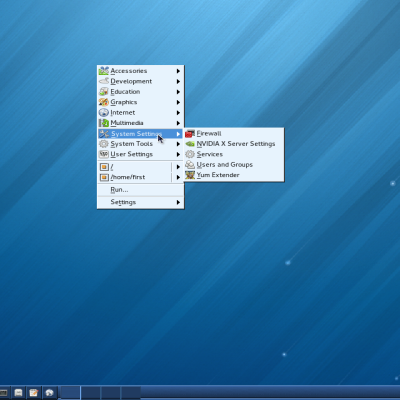Expand the Accessories submenu arrow

pyautogui.click(x=178, y=71)
